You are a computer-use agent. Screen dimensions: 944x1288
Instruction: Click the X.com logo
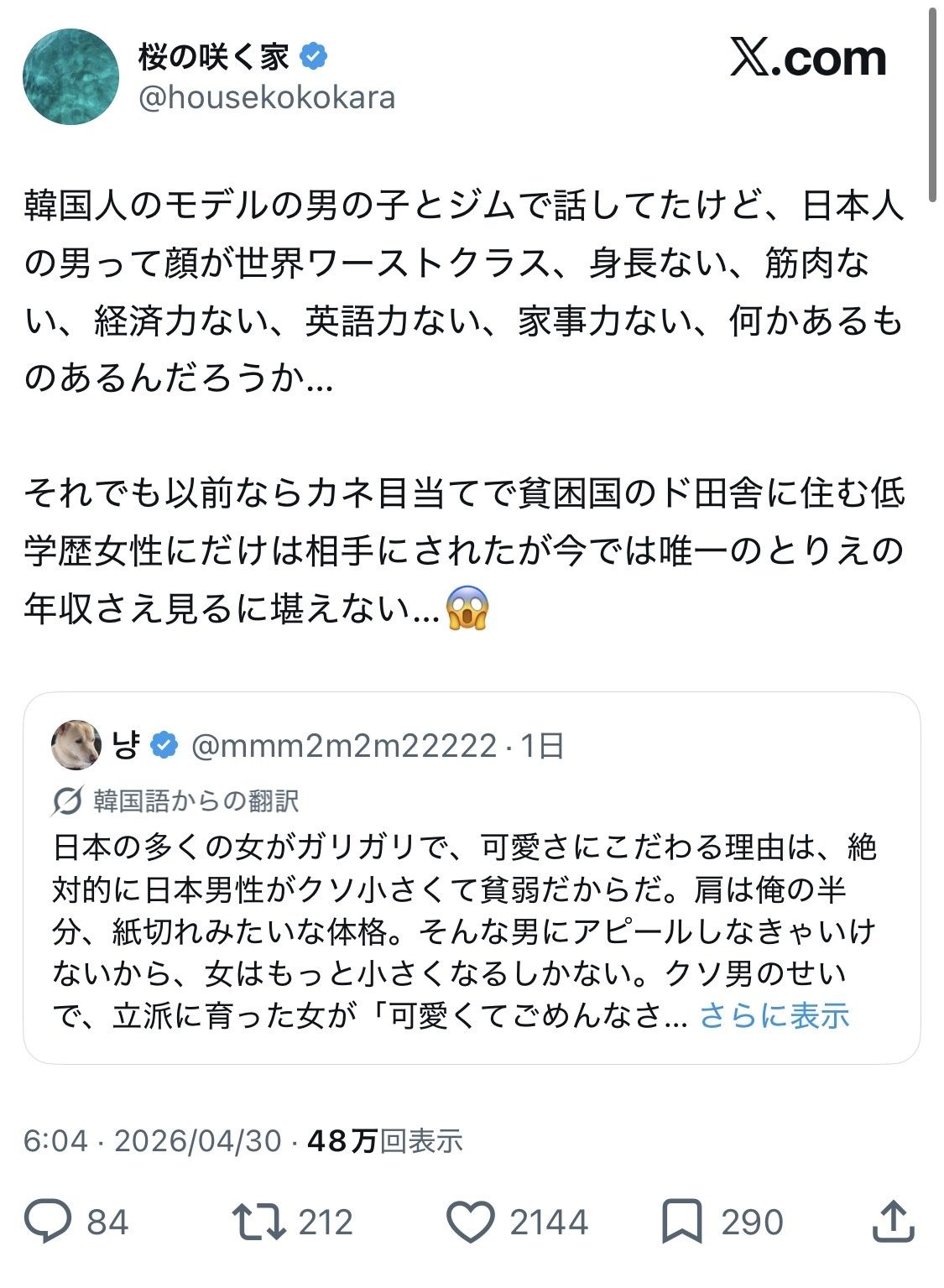[808, 59]
